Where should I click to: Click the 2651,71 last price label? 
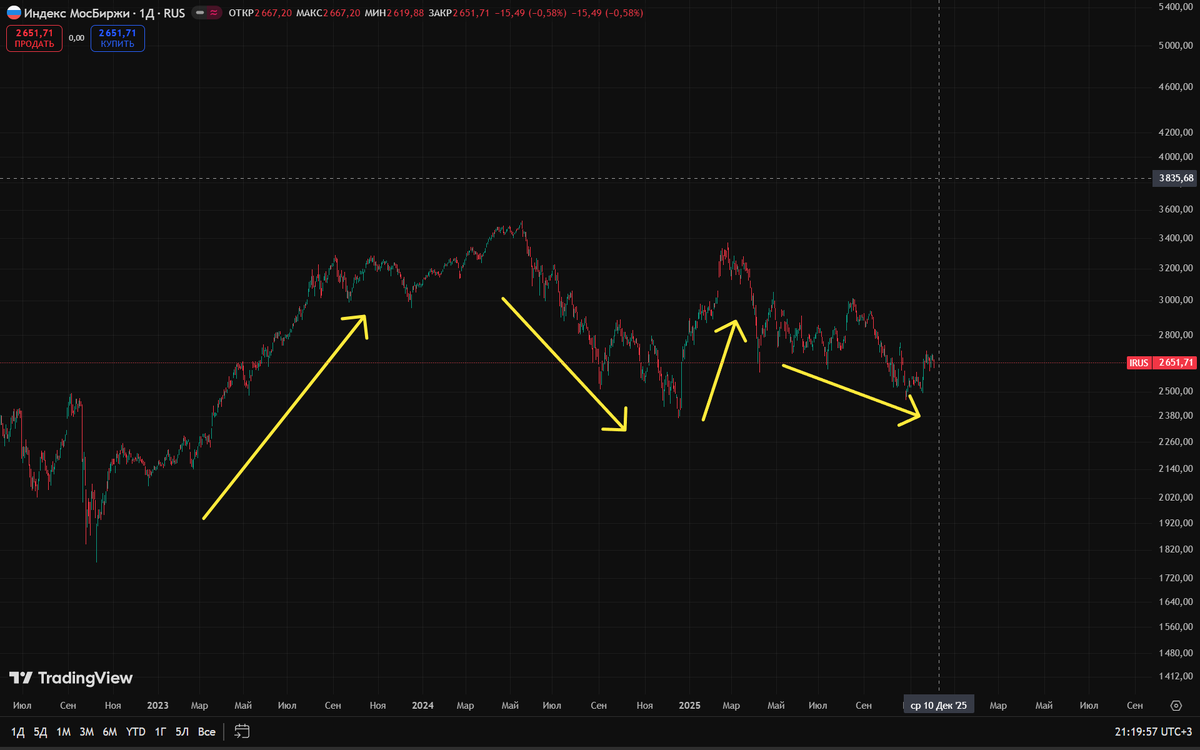1174,363
